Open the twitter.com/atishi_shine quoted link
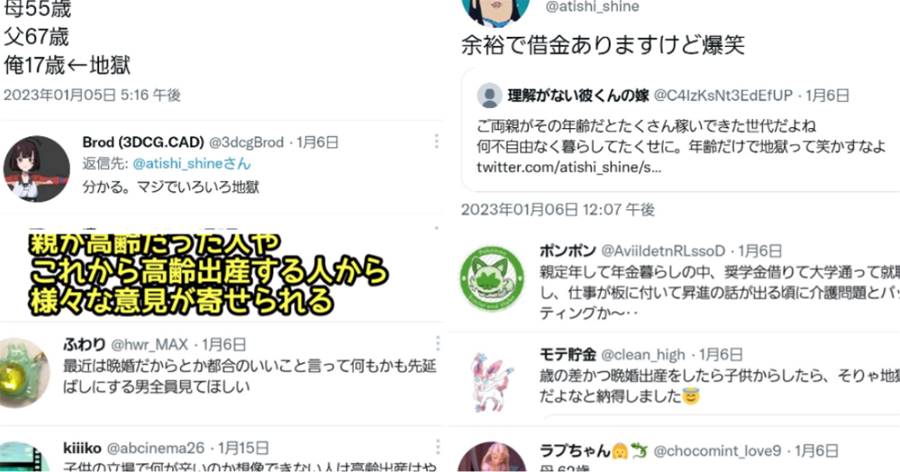 (x=569, y=168)
